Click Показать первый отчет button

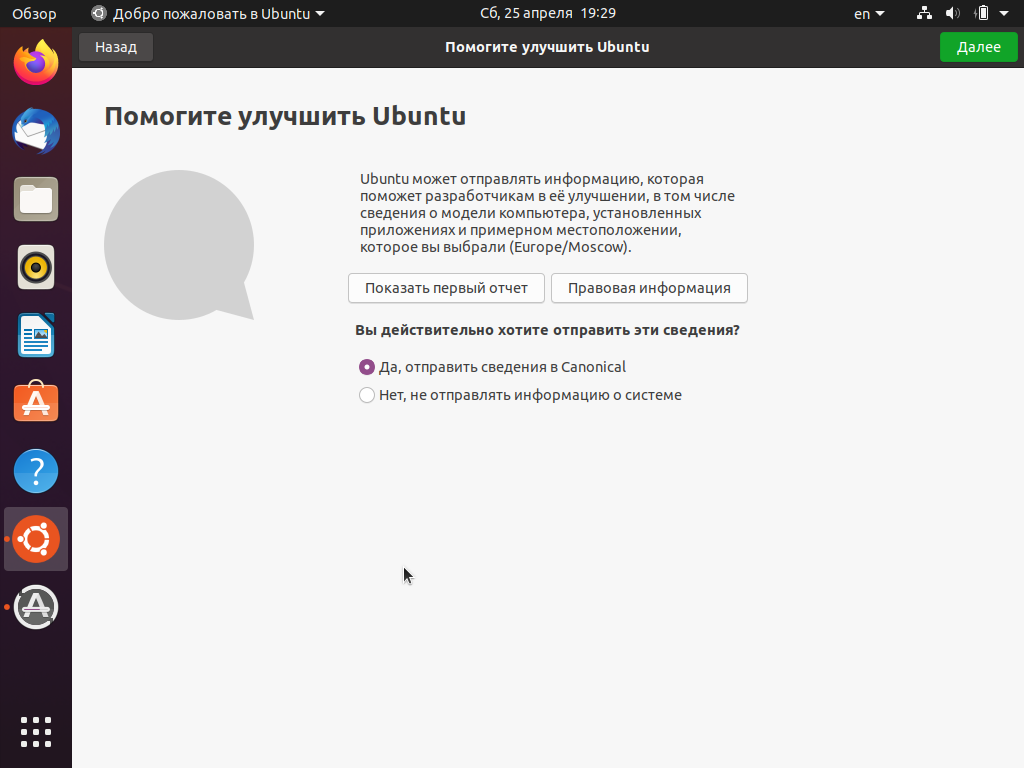(446, 288)
